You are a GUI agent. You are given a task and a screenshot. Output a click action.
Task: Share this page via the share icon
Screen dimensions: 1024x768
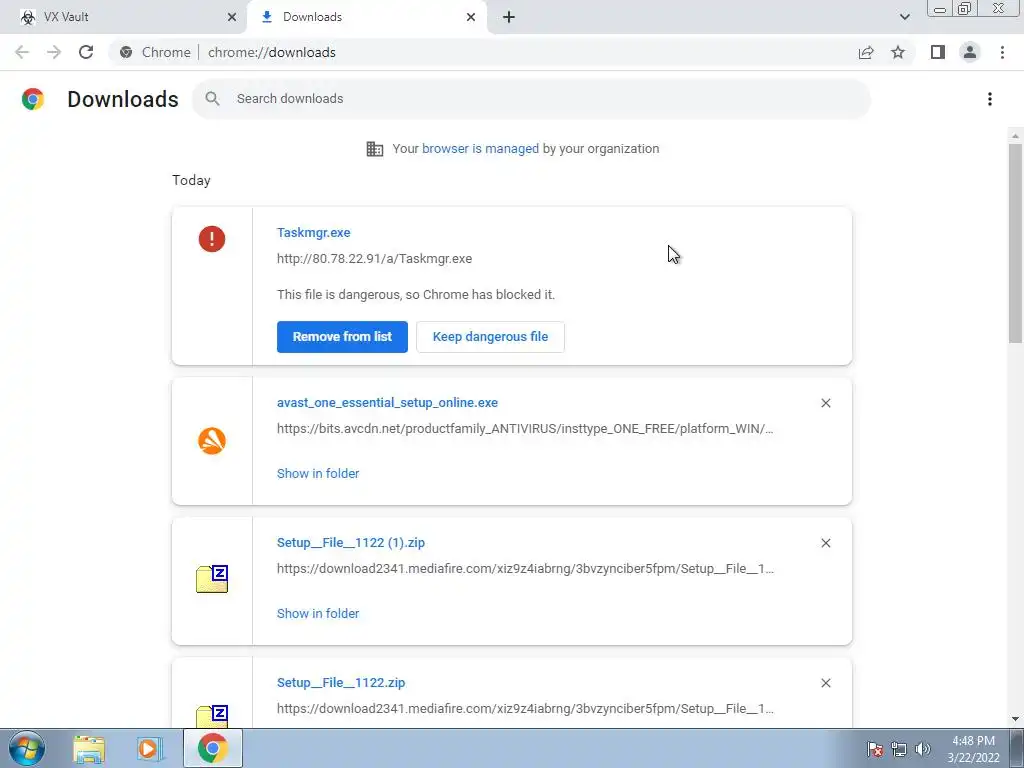tap(866, 52)
